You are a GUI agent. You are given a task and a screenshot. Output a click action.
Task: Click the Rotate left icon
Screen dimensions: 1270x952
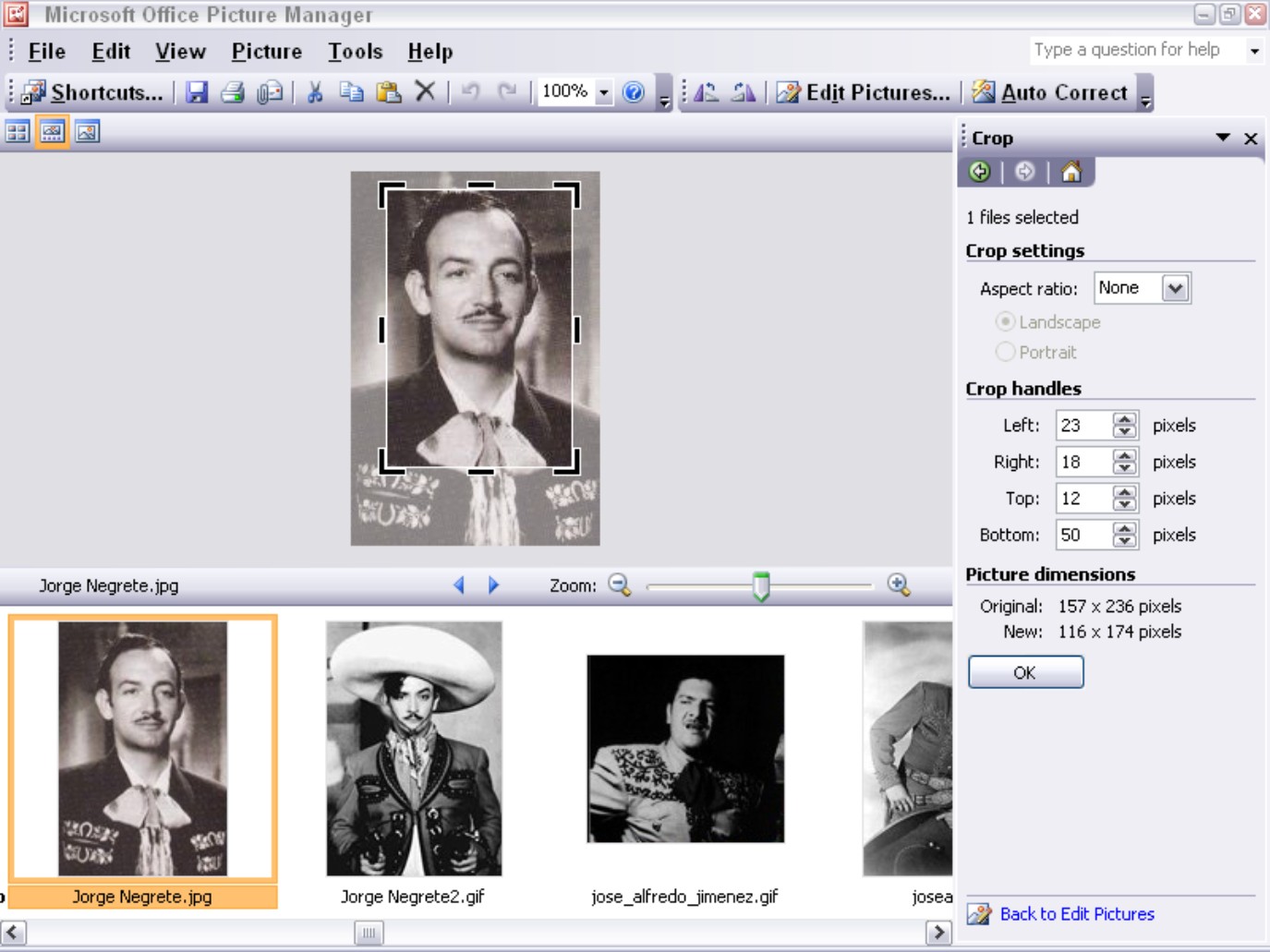707,92
